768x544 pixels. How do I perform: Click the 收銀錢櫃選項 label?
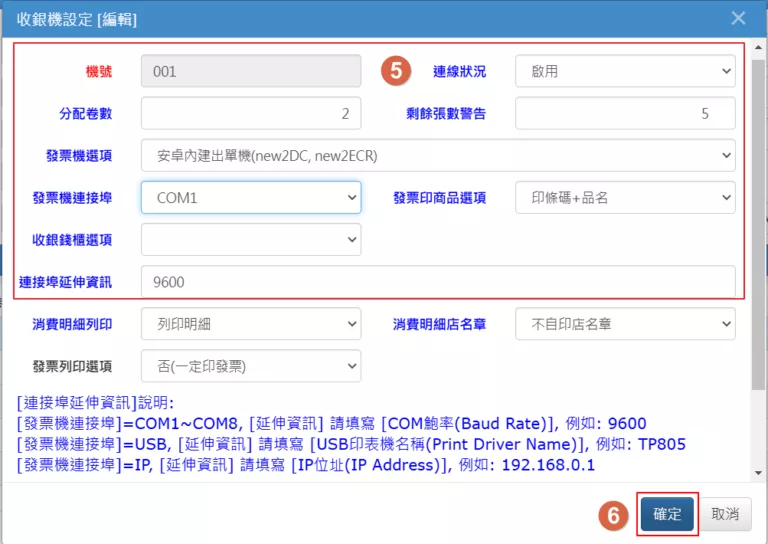click(x=72, y=240)
